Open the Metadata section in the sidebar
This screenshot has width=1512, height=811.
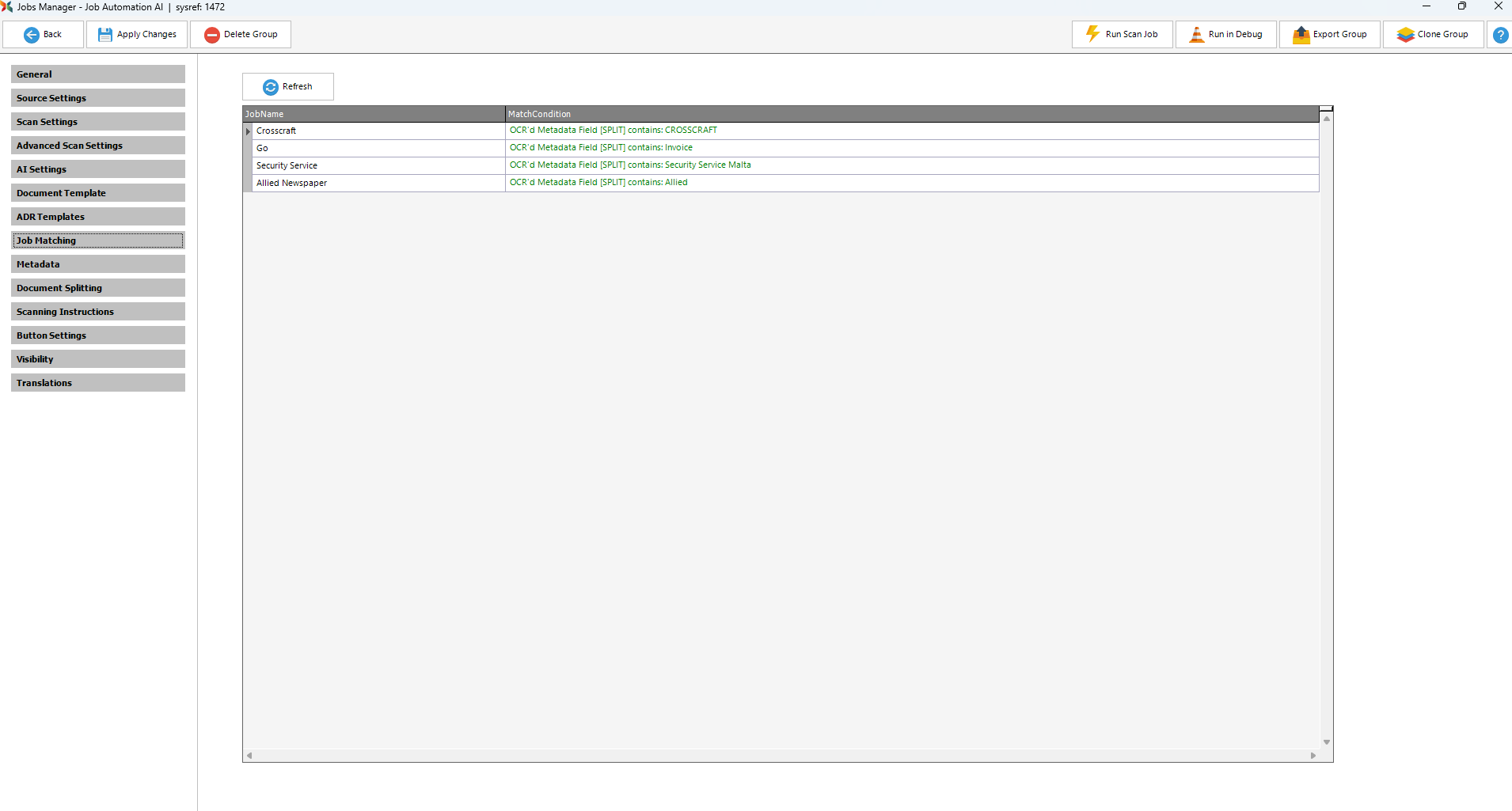(x=98, y=264)
